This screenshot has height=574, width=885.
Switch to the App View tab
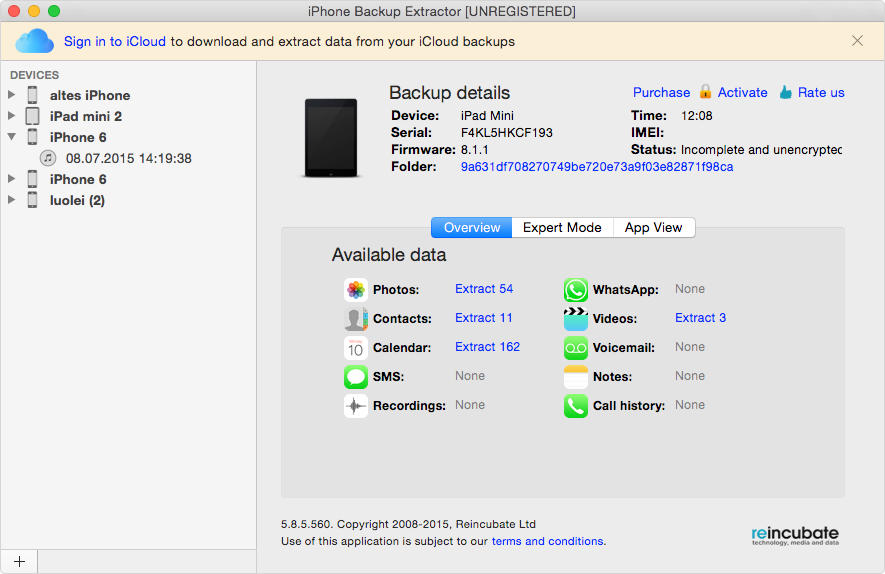(654, 227)
